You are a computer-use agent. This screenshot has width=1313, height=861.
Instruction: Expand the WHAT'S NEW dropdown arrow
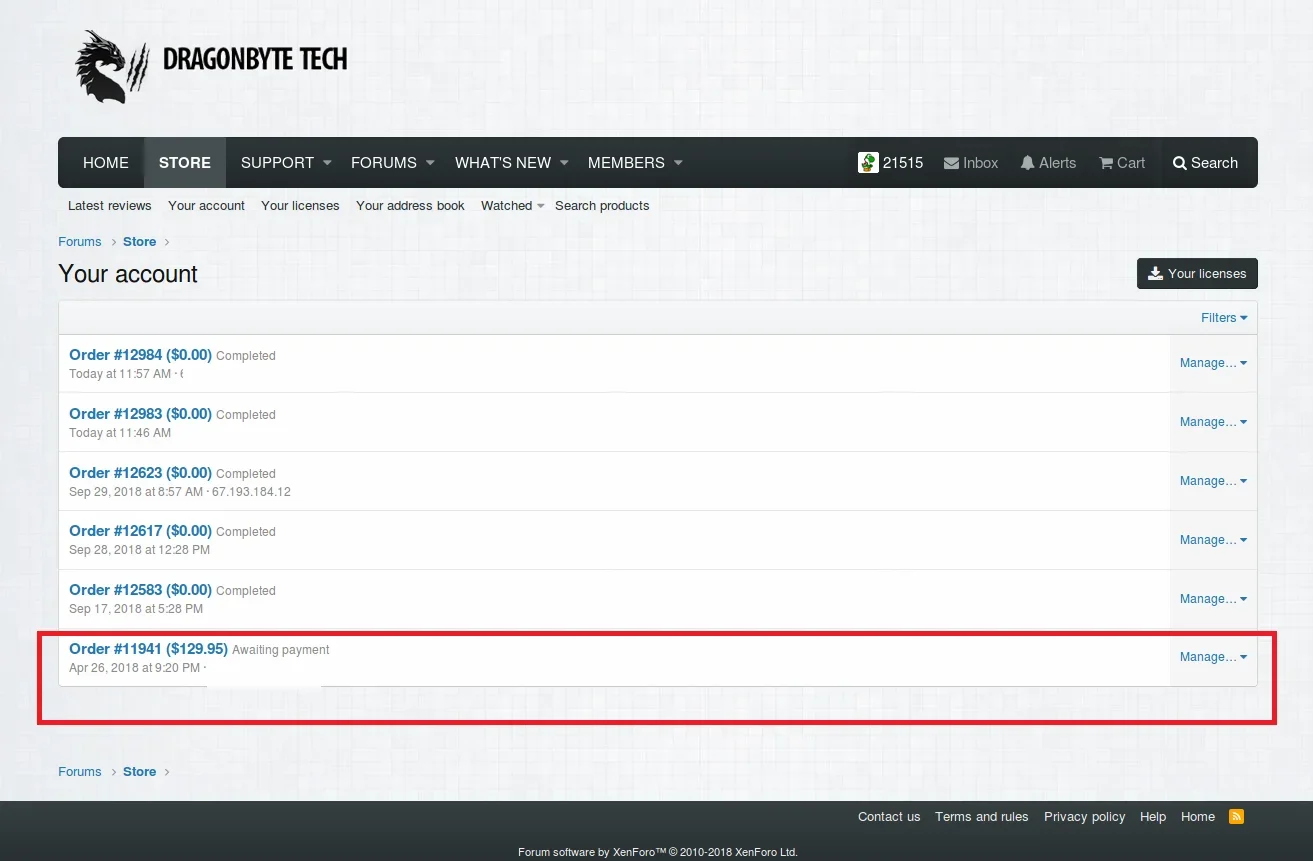[564, 163]
